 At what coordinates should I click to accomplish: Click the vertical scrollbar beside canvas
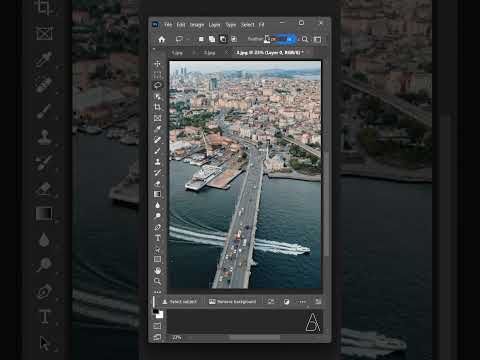[326, 203]
